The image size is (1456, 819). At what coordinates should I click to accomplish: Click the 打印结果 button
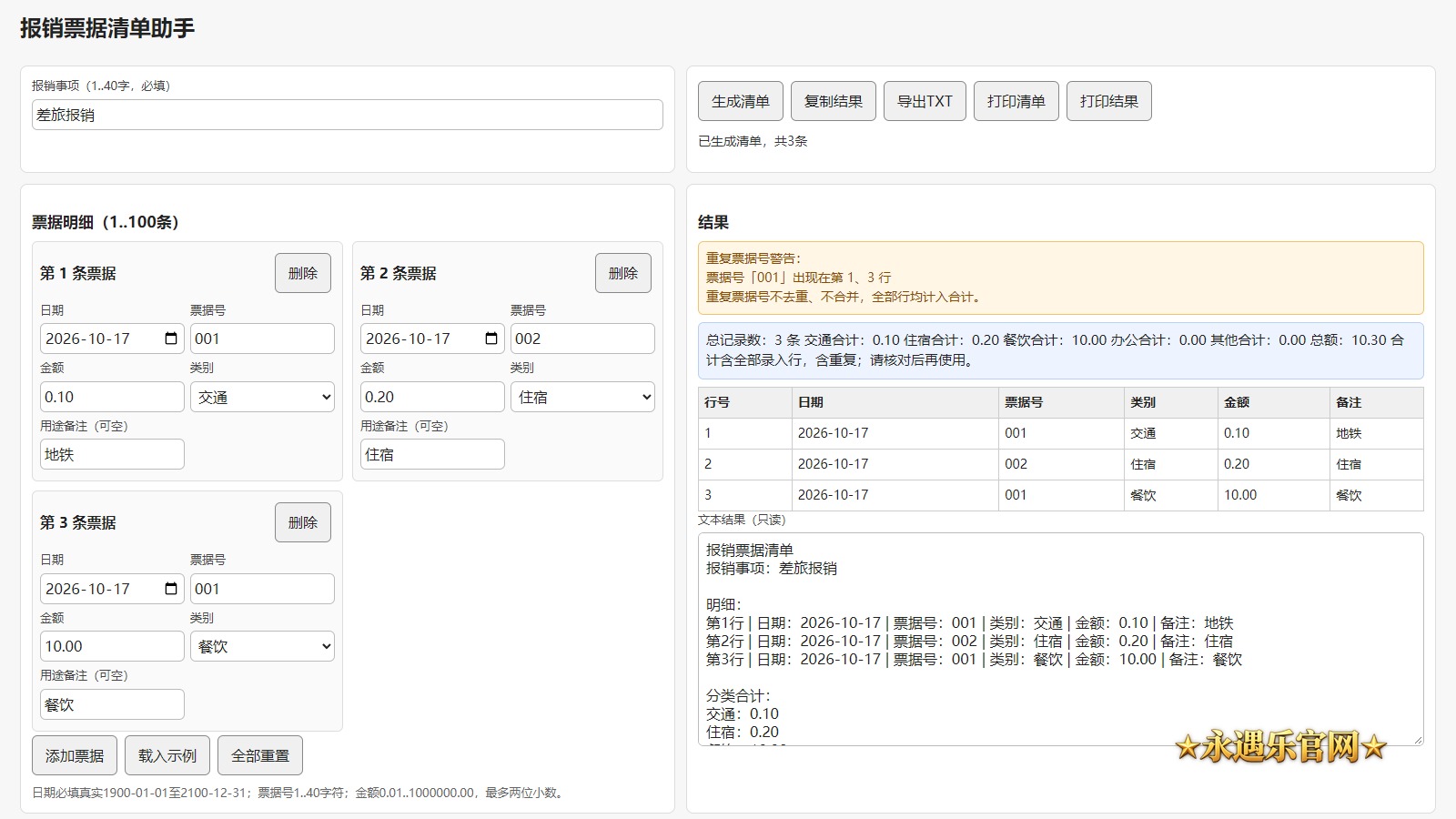[x=1109, y=101]
